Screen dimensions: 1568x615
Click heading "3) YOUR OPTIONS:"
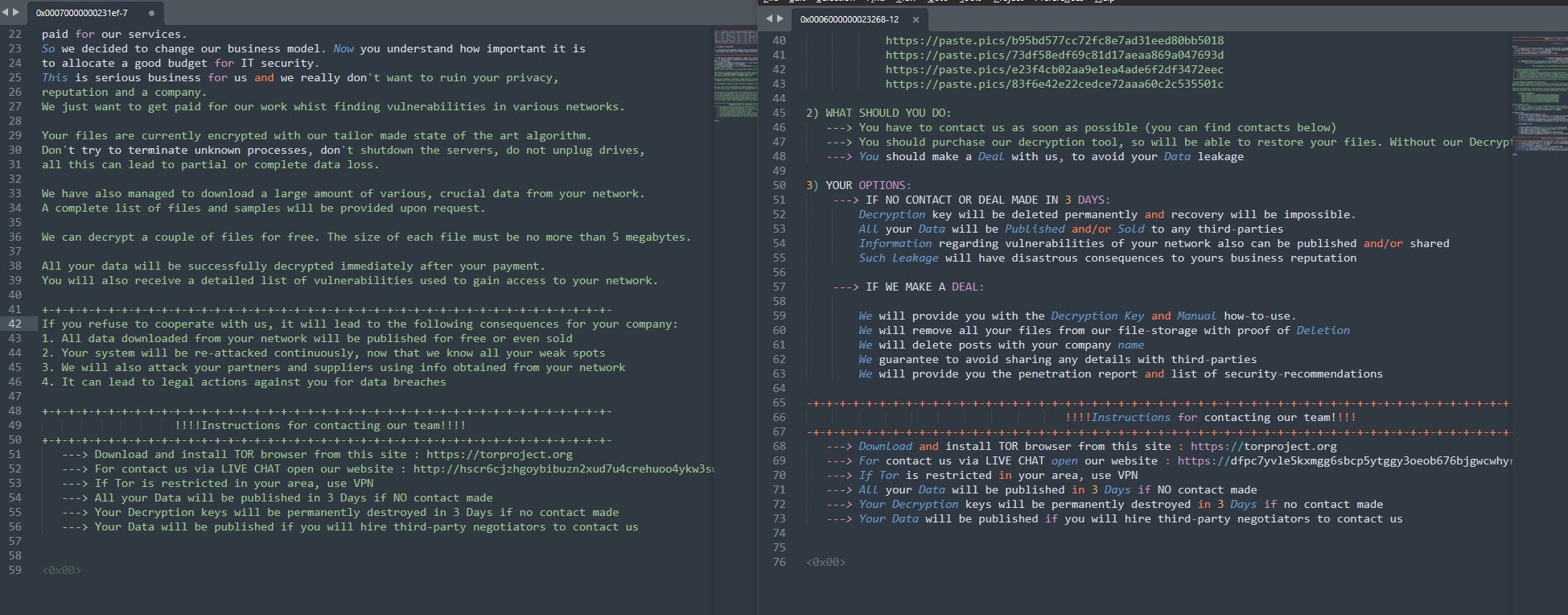(x=858, y=186)
